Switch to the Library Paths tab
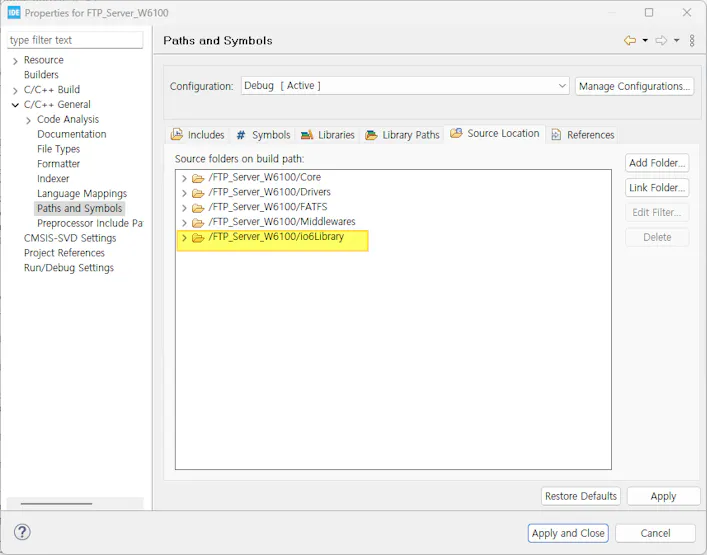This screenshot has width=707, height=555. (403, 135)
